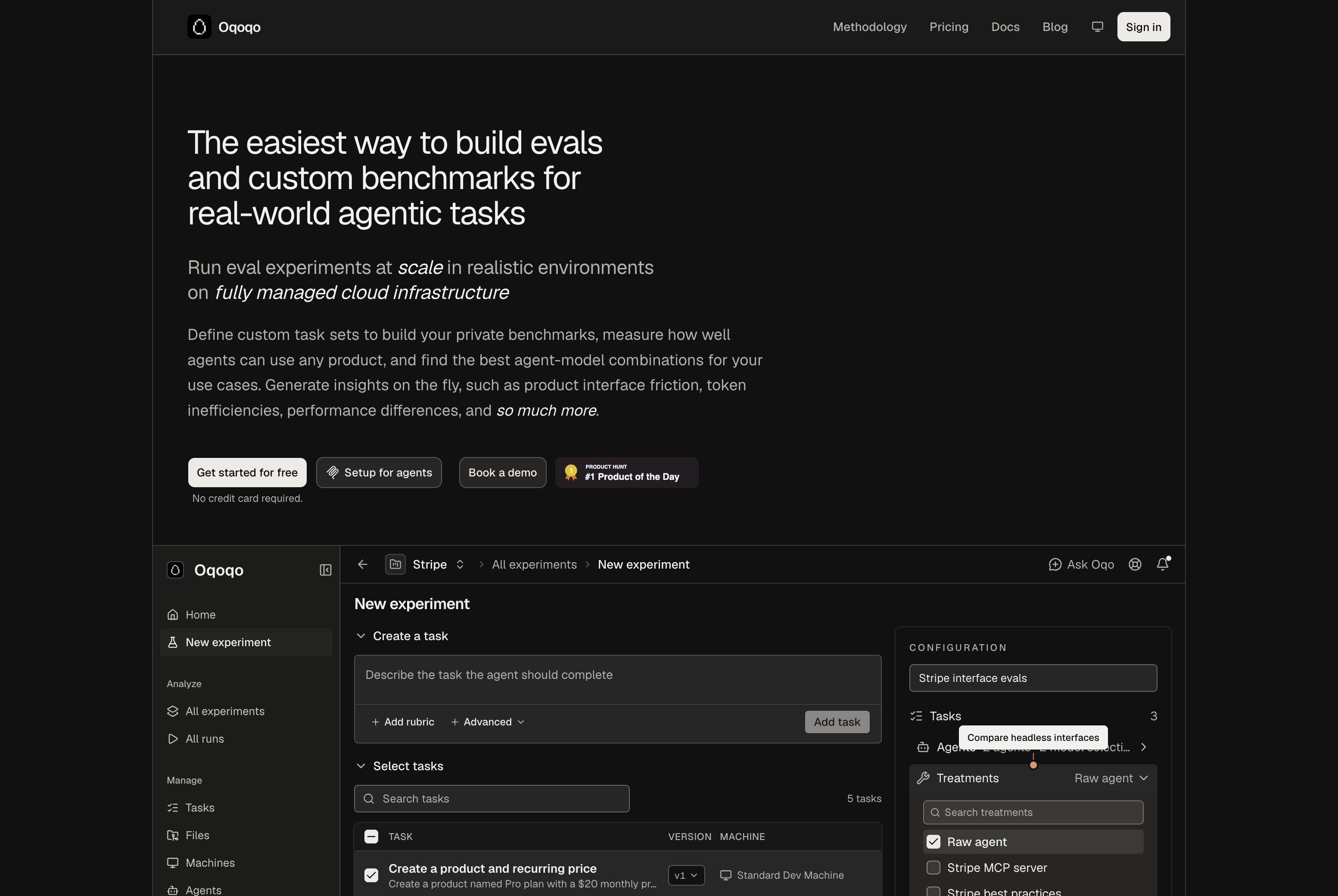1338x896 pixels.
Task: Uncheck Create a product and recurring price task
Action: pyautogui.click(x=371, y=875)
